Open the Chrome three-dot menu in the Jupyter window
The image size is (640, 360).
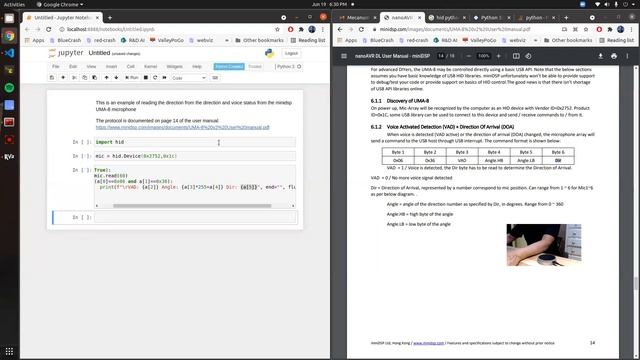(x=323, y=29)
